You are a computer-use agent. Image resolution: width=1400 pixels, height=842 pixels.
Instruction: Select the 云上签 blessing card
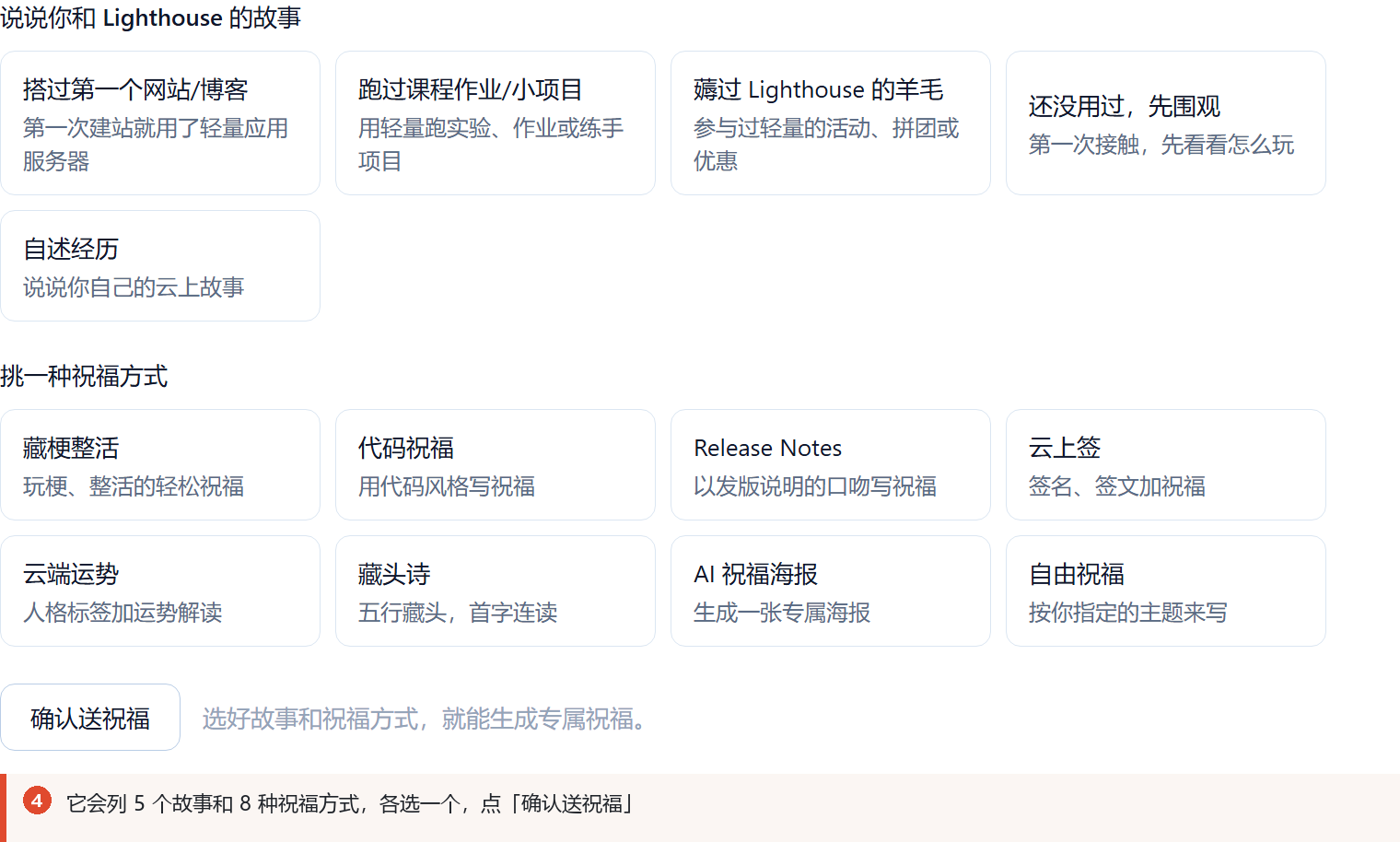pos(1166,465)
